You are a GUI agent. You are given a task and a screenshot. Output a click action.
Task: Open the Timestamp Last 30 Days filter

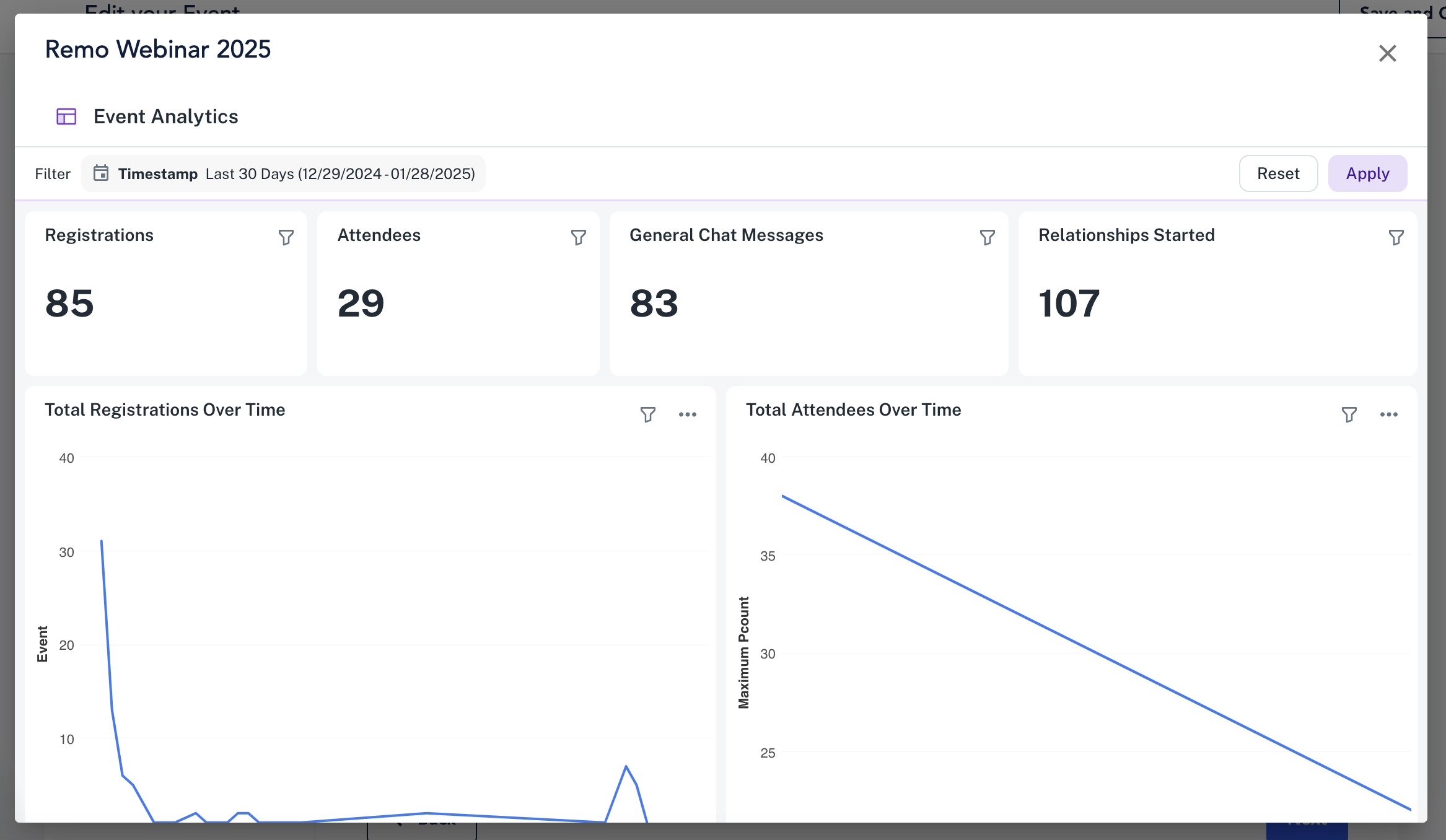coord(284,173)
